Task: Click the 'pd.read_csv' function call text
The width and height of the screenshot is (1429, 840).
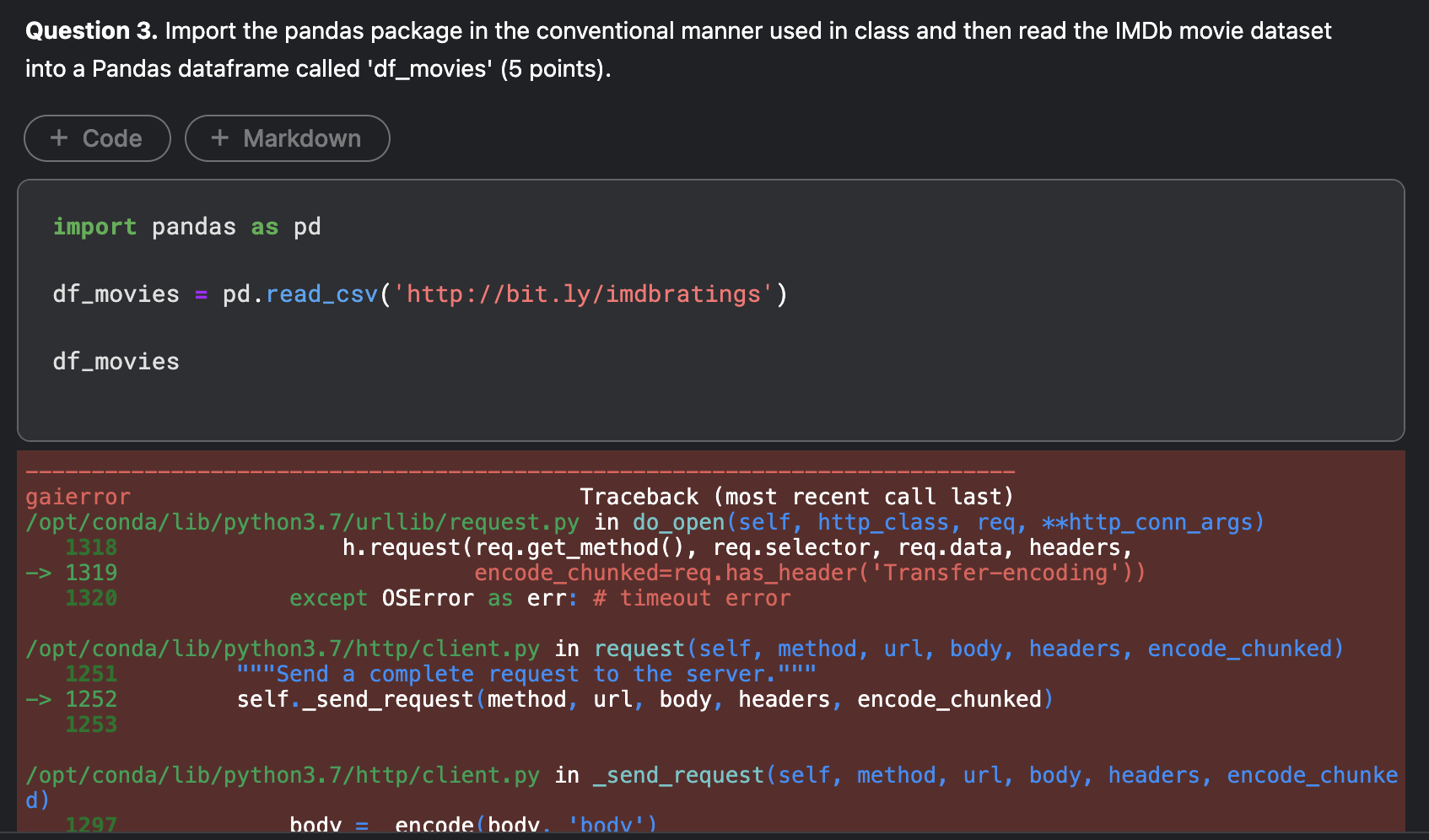Action: tap(299, 293)
